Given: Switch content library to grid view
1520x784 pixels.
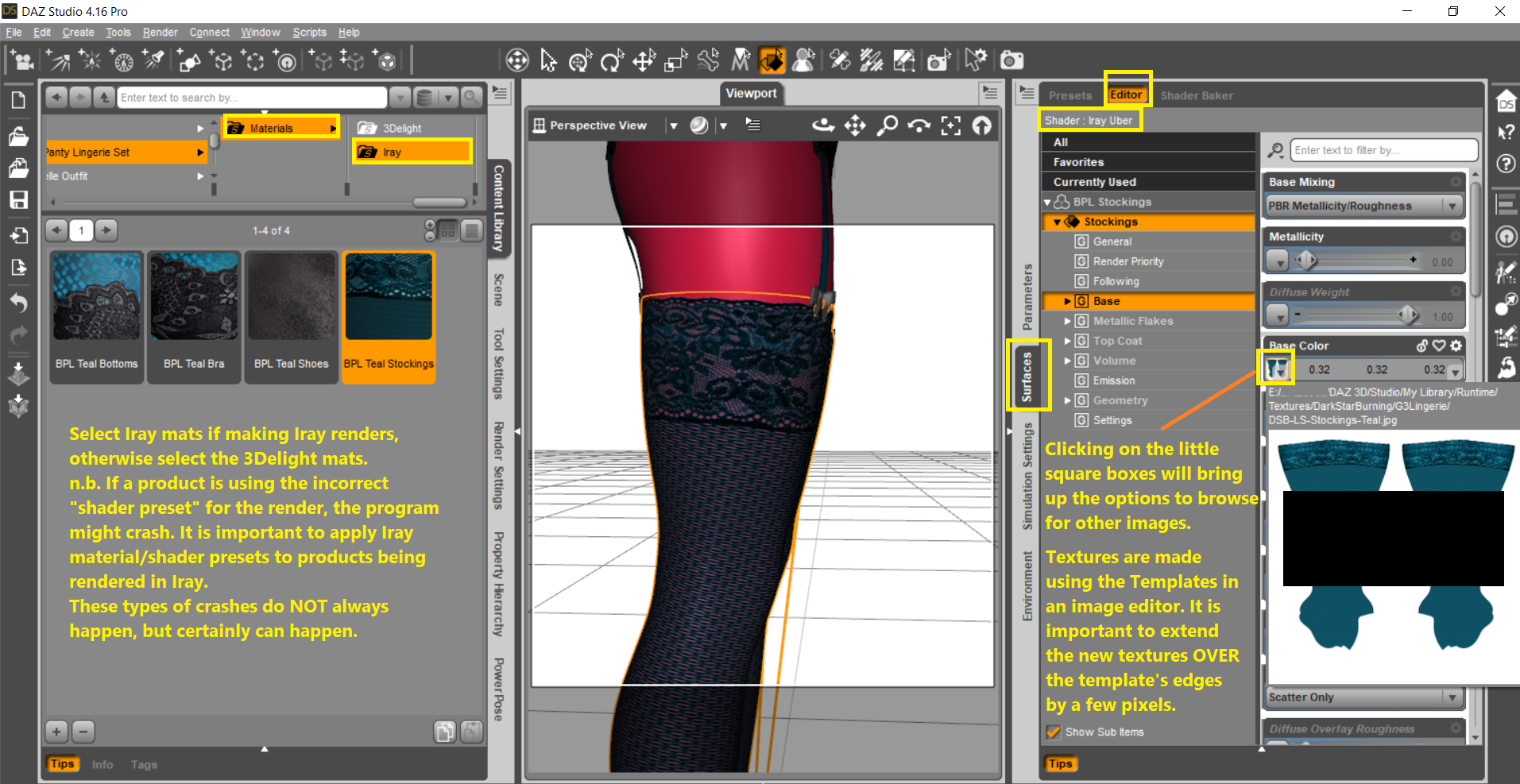Looking at the screenshot, I should pos(448,230).
